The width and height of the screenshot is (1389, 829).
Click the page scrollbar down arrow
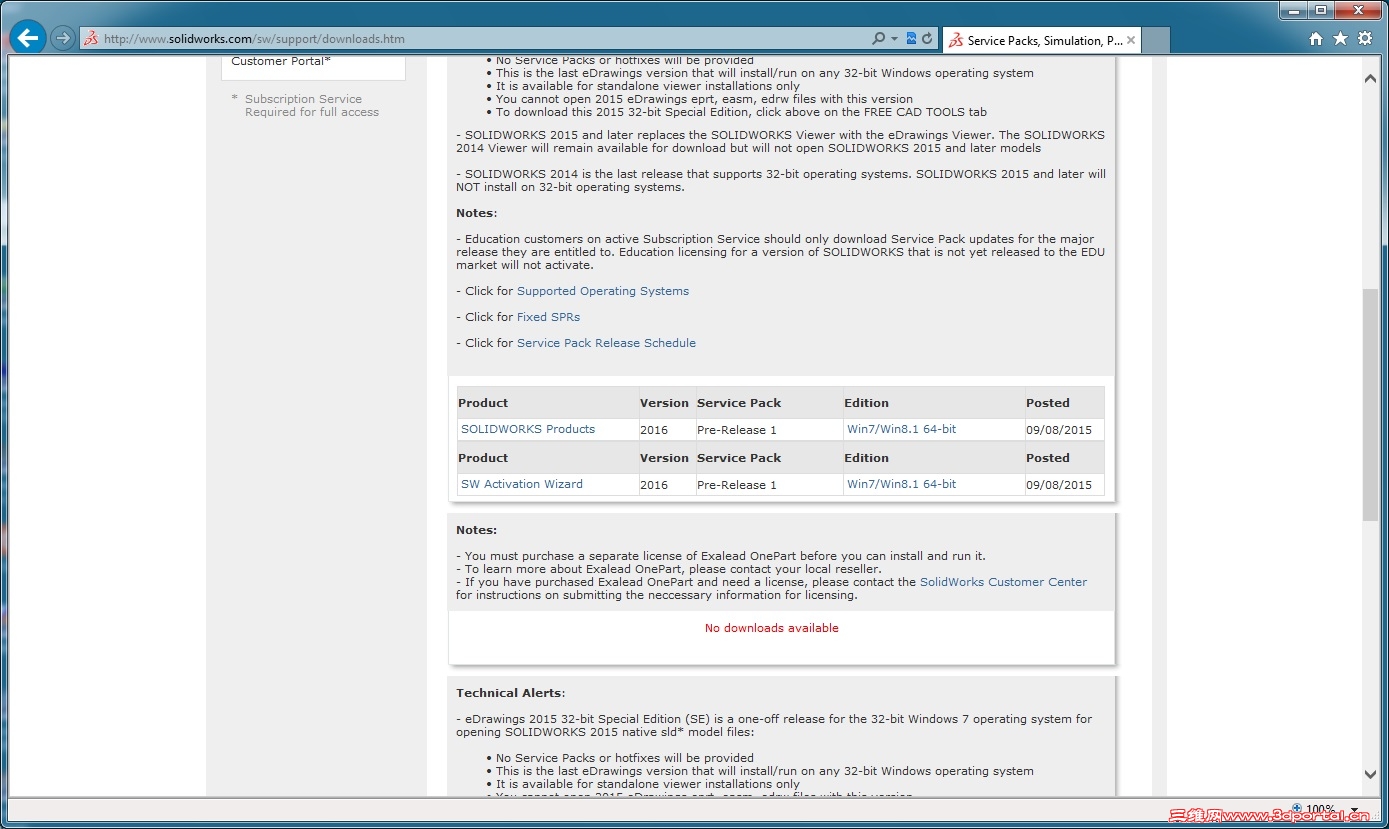pyautogui.click(x=1370, y=774)
